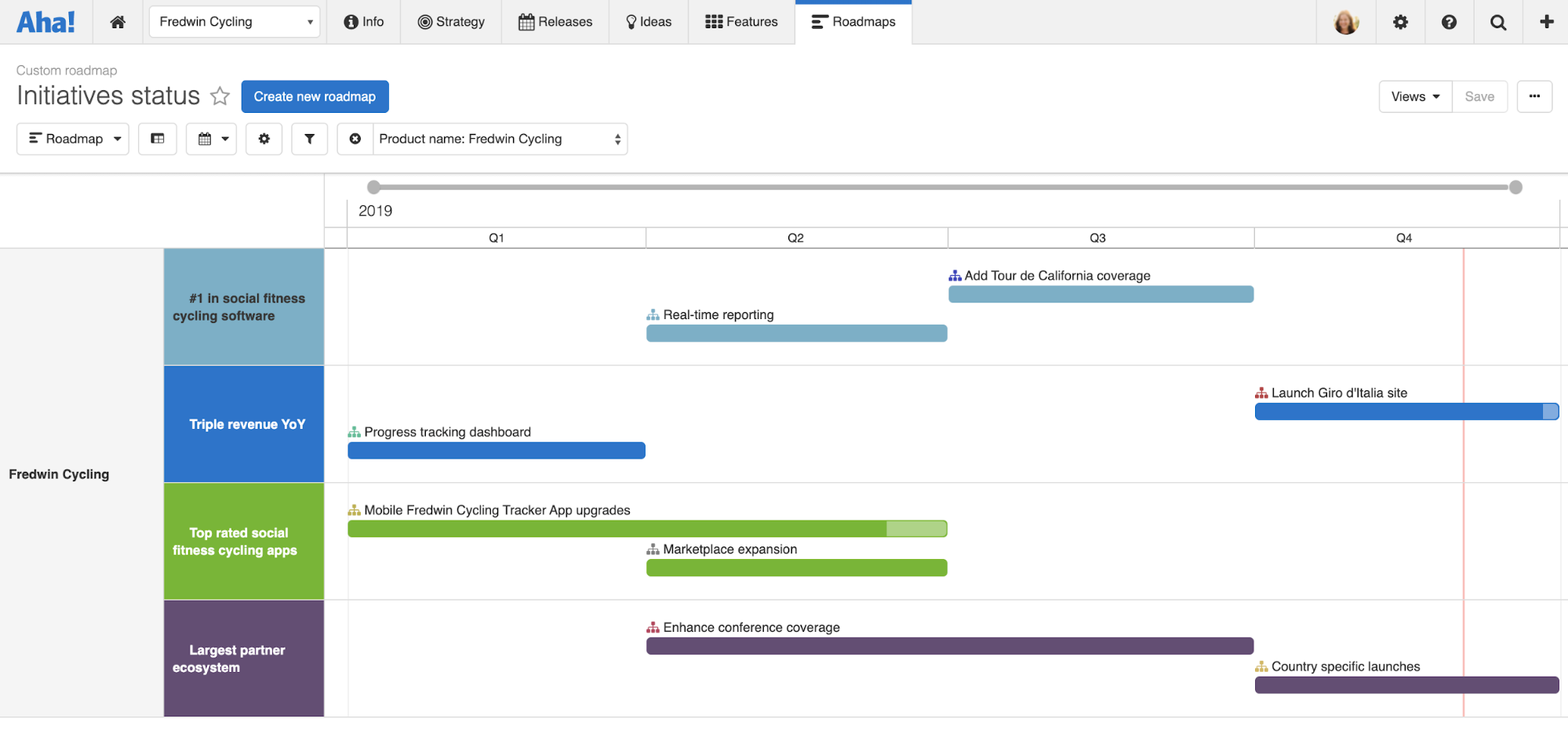Open the Releases tab
The height and width of the screenshot is (733, 1568).
555,22
